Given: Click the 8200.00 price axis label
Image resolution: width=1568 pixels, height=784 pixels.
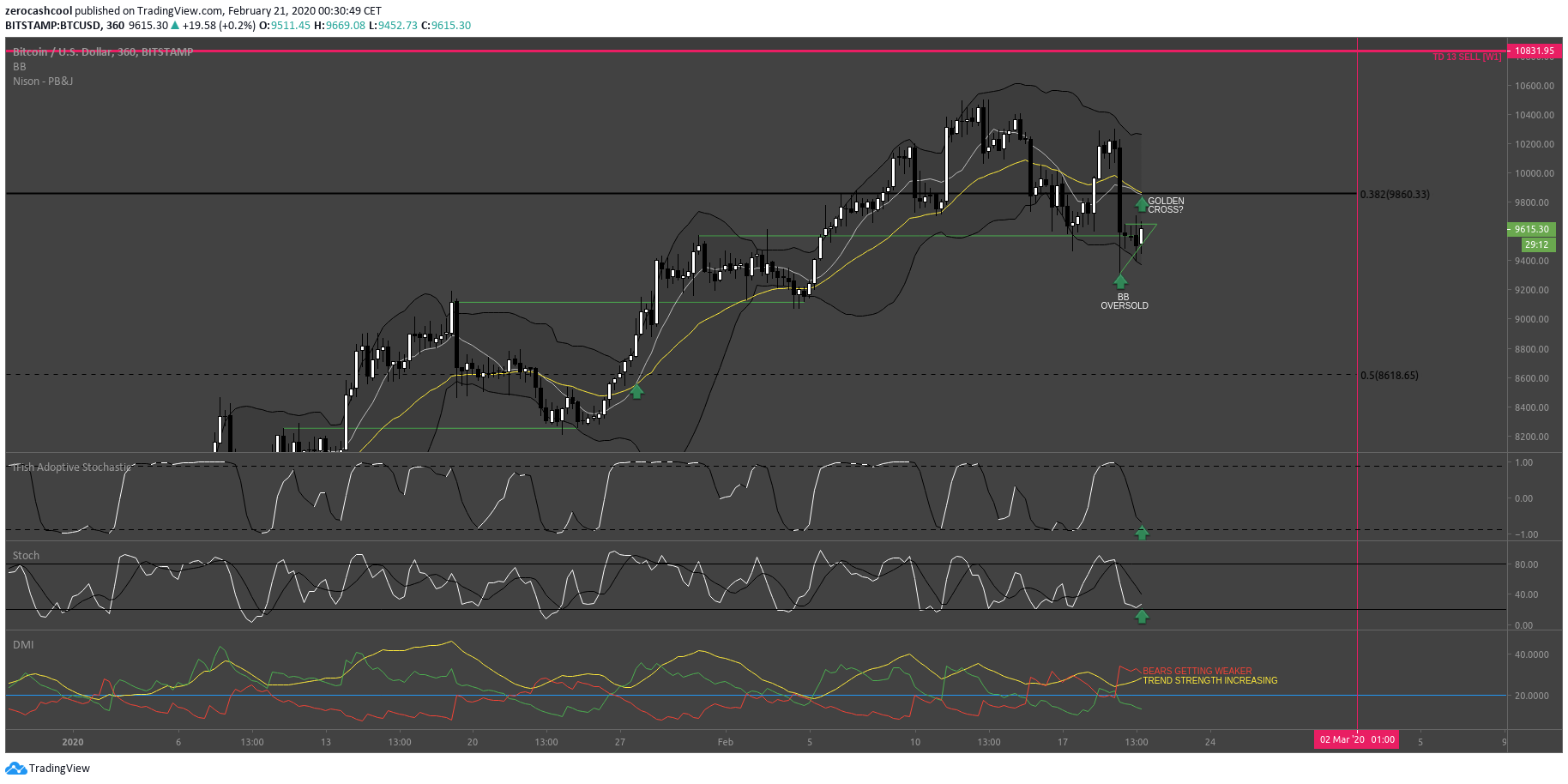Looking at the screenshot, I should [x=1532, y=437].
